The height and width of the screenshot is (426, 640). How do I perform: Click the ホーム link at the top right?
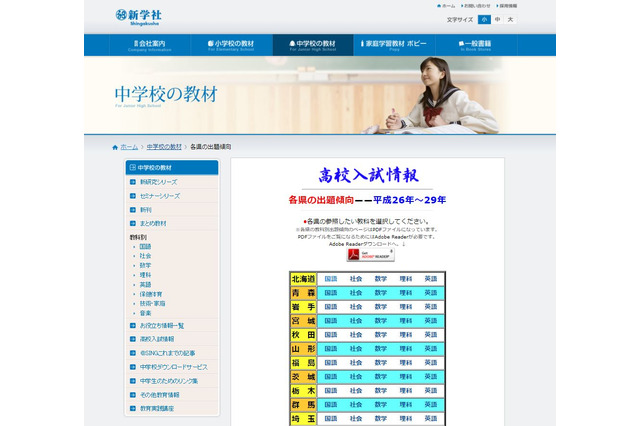(x=446, y=6)
